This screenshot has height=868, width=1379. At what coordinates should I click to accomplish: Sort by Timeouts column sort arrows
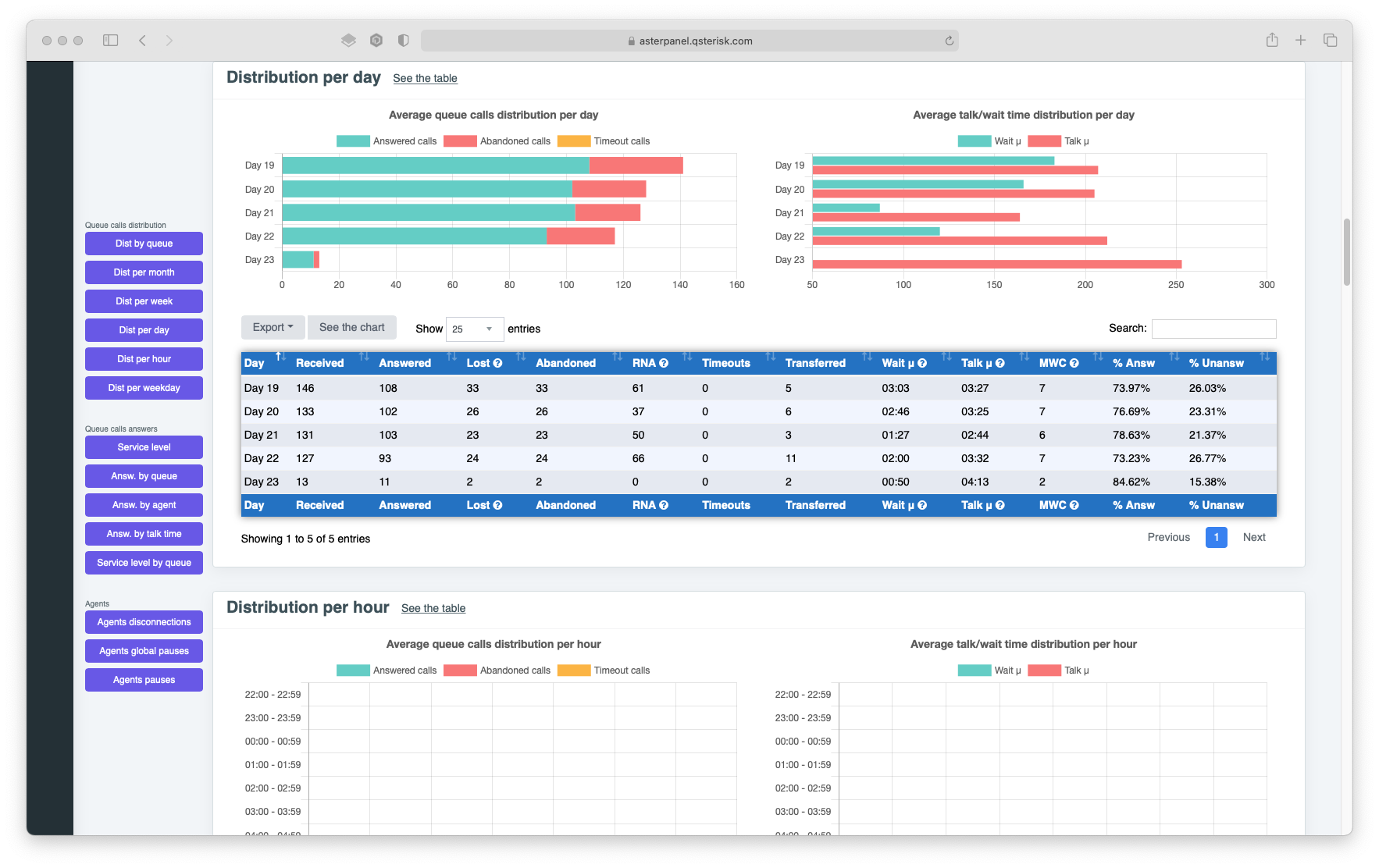[x=771, y=357]
